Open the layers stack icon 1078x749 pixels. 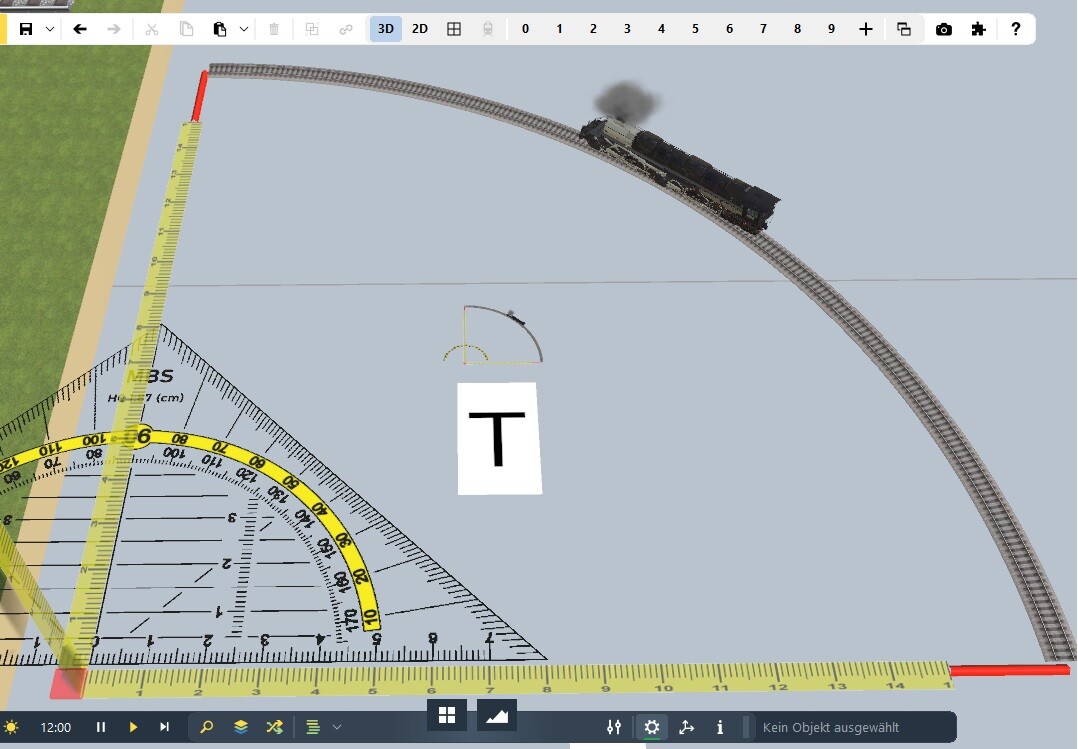[240, 727]
